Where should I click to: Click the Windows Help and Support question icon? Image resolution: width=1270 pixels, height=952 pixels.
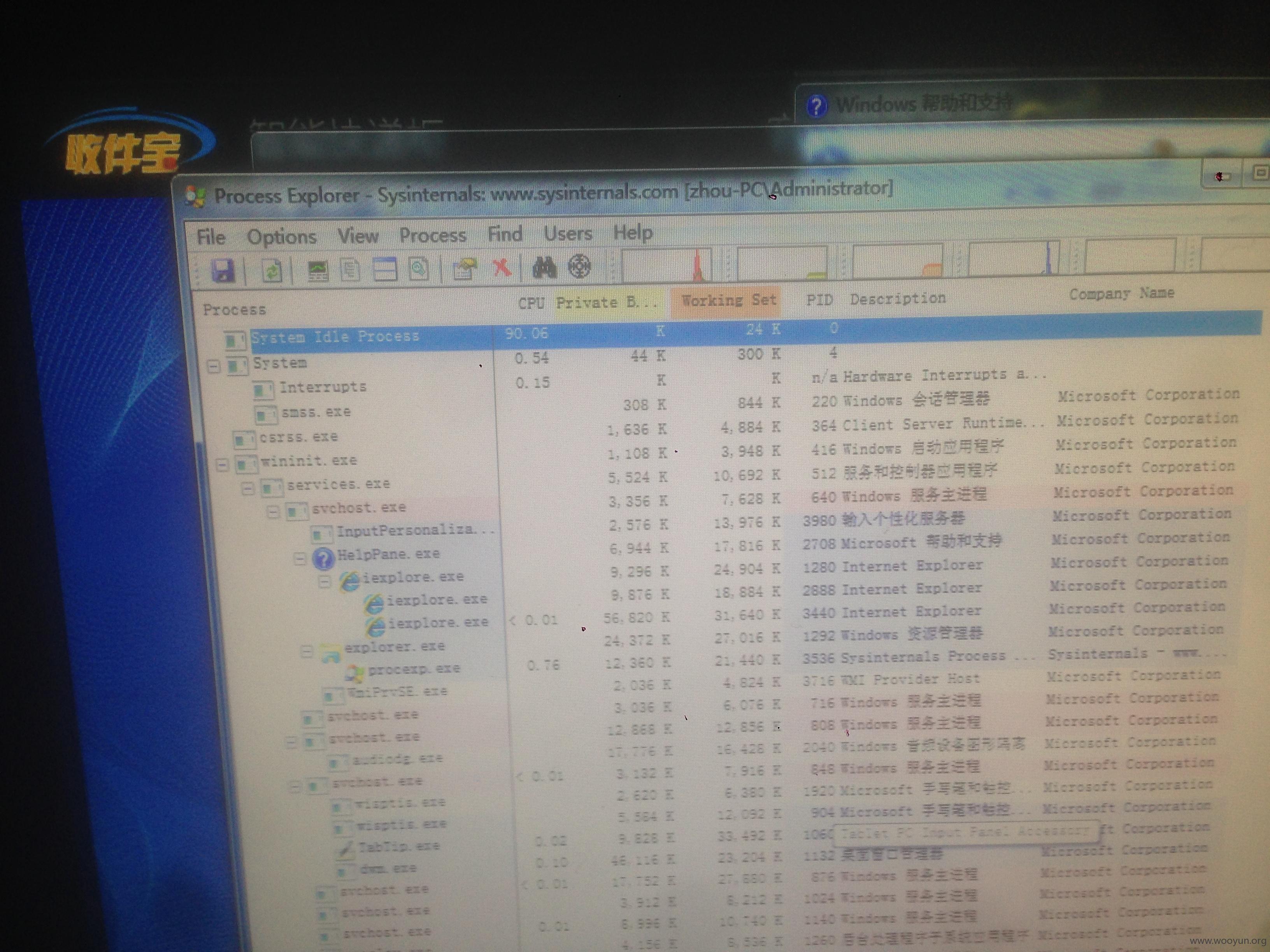816,106
